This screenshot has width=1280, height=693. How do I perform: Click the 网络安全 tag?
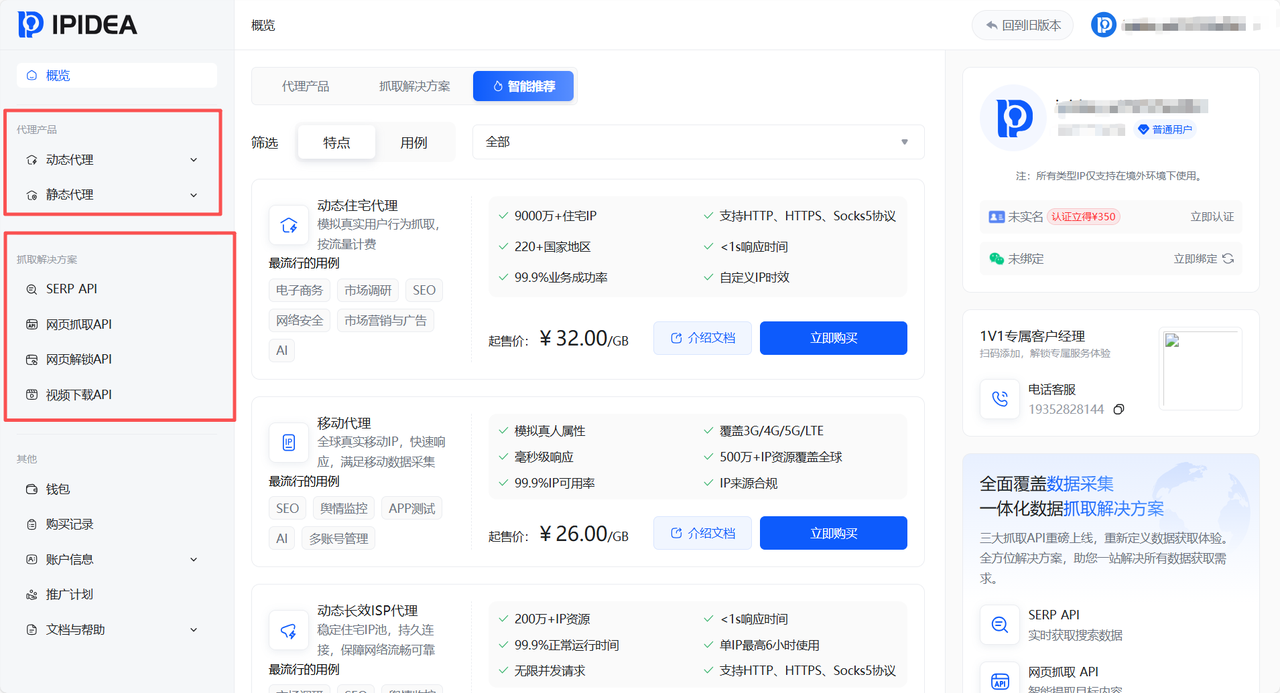[x=300, y=320]
